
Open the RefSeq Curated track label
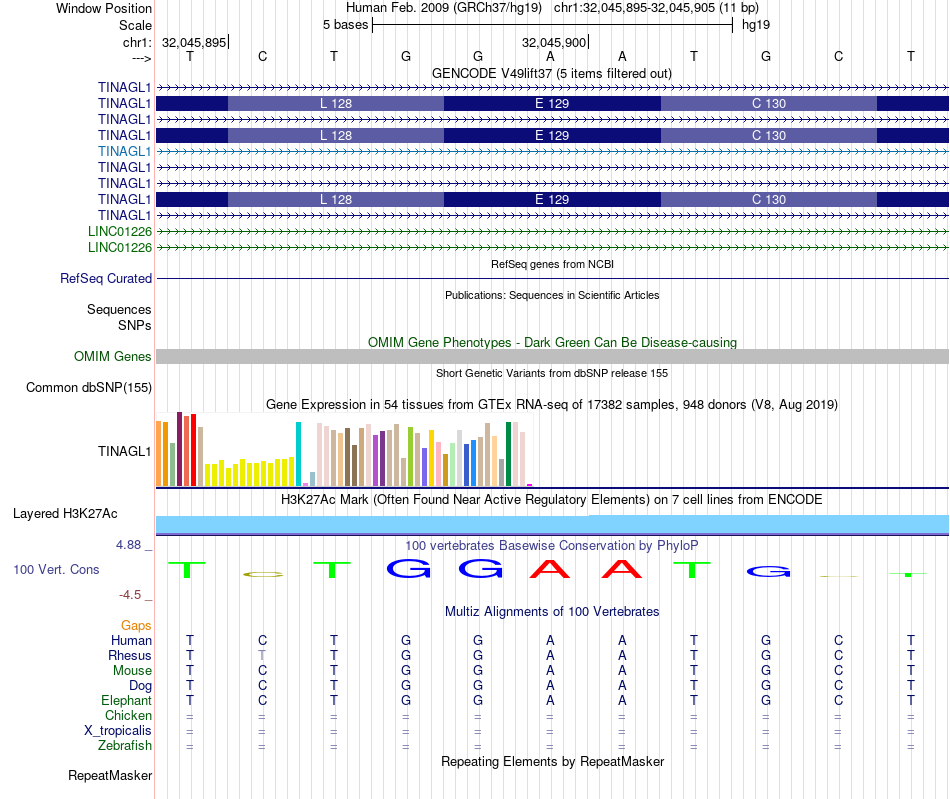105,279
